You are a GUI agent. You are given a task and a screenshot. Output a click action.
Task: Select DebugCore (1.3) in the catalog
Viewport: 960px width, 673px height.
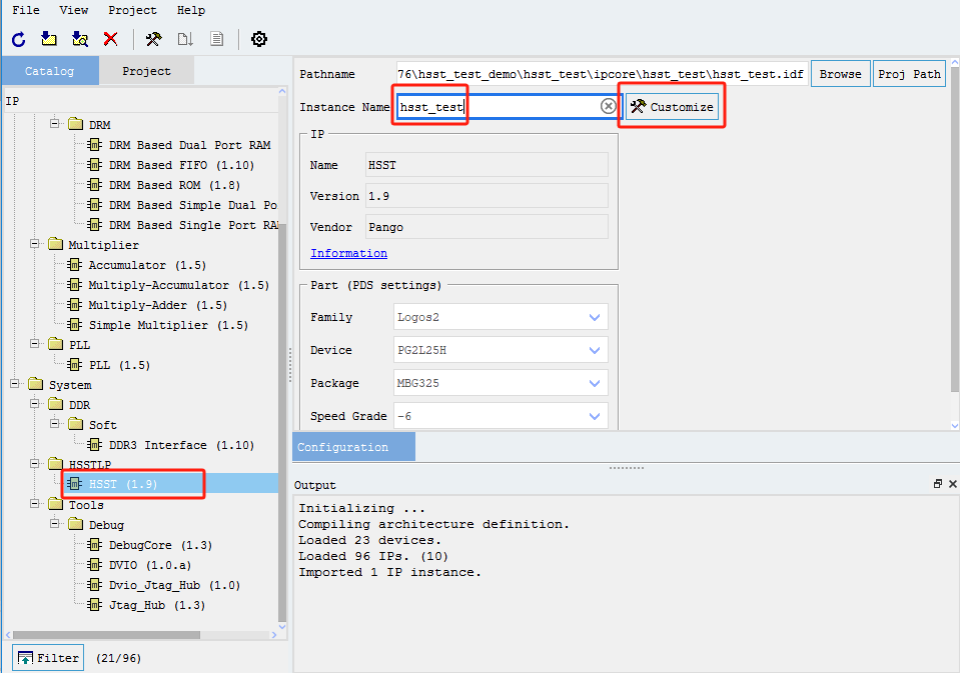click(160, 545)
